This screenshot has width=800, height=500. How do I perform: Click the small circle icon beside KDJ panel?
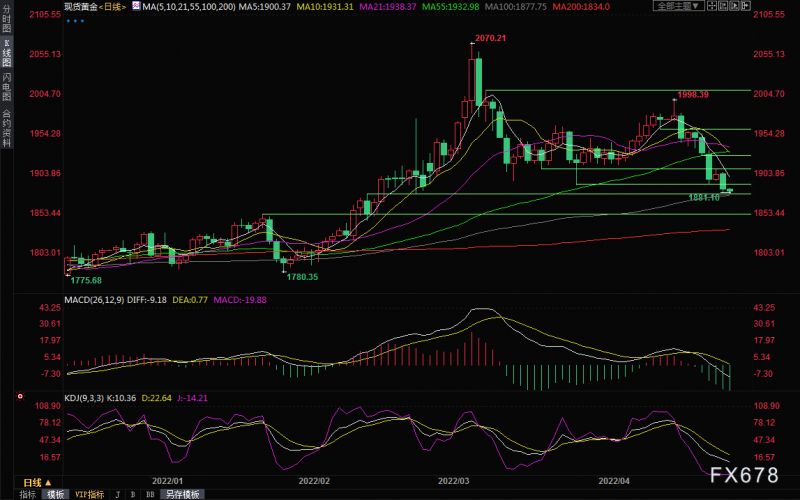[20, 396]
